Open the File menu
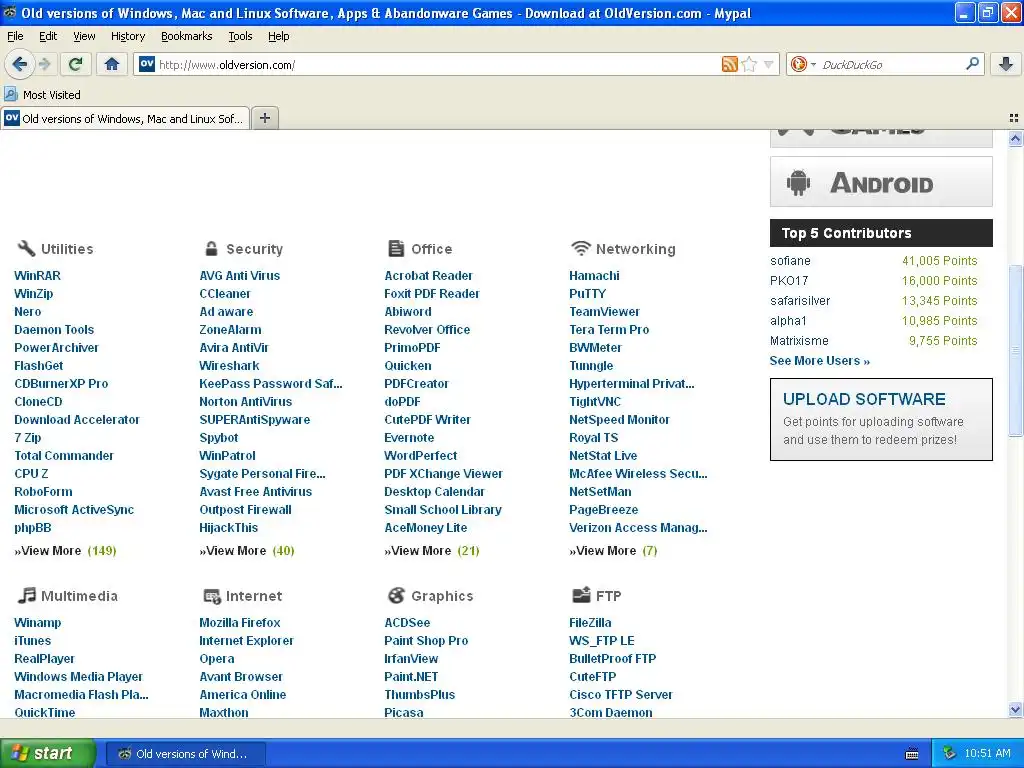The image size is (1024, 768). click(15, 36)
